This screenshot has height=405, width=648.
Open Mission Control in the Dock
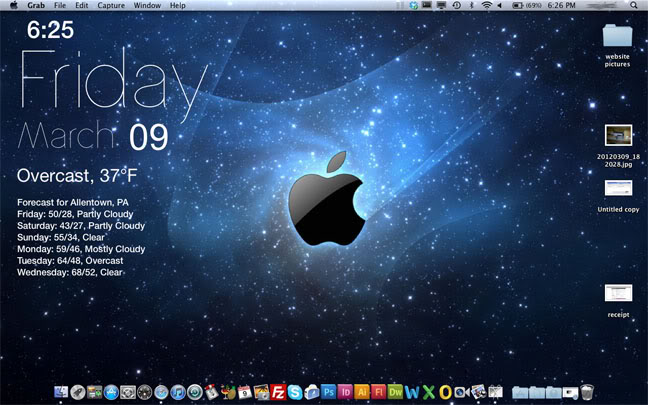pos(95,391)
